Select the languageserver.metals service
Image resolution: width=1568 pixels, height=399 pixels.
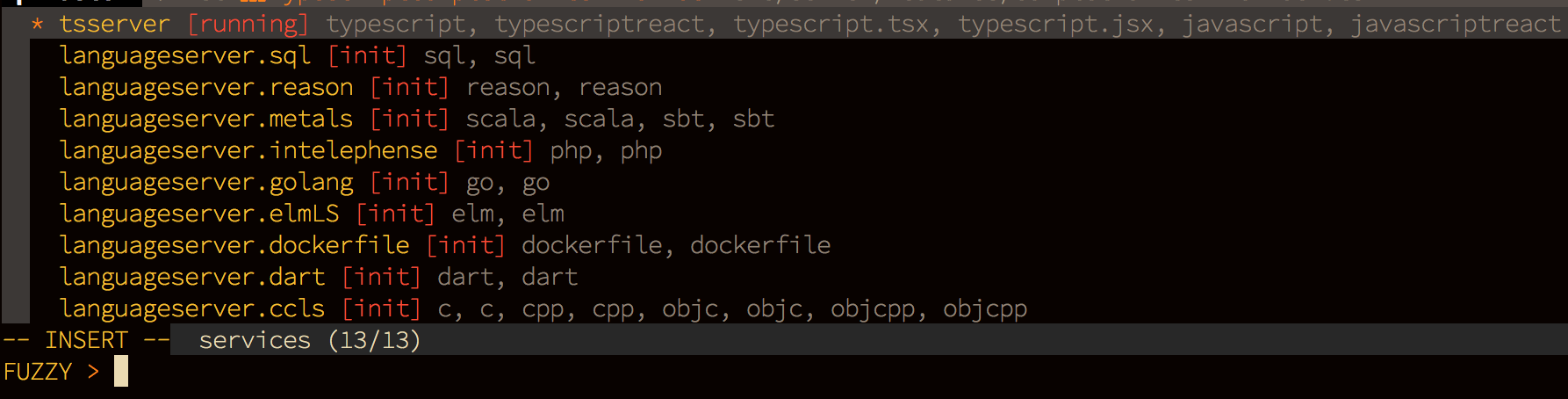[798, 119]
